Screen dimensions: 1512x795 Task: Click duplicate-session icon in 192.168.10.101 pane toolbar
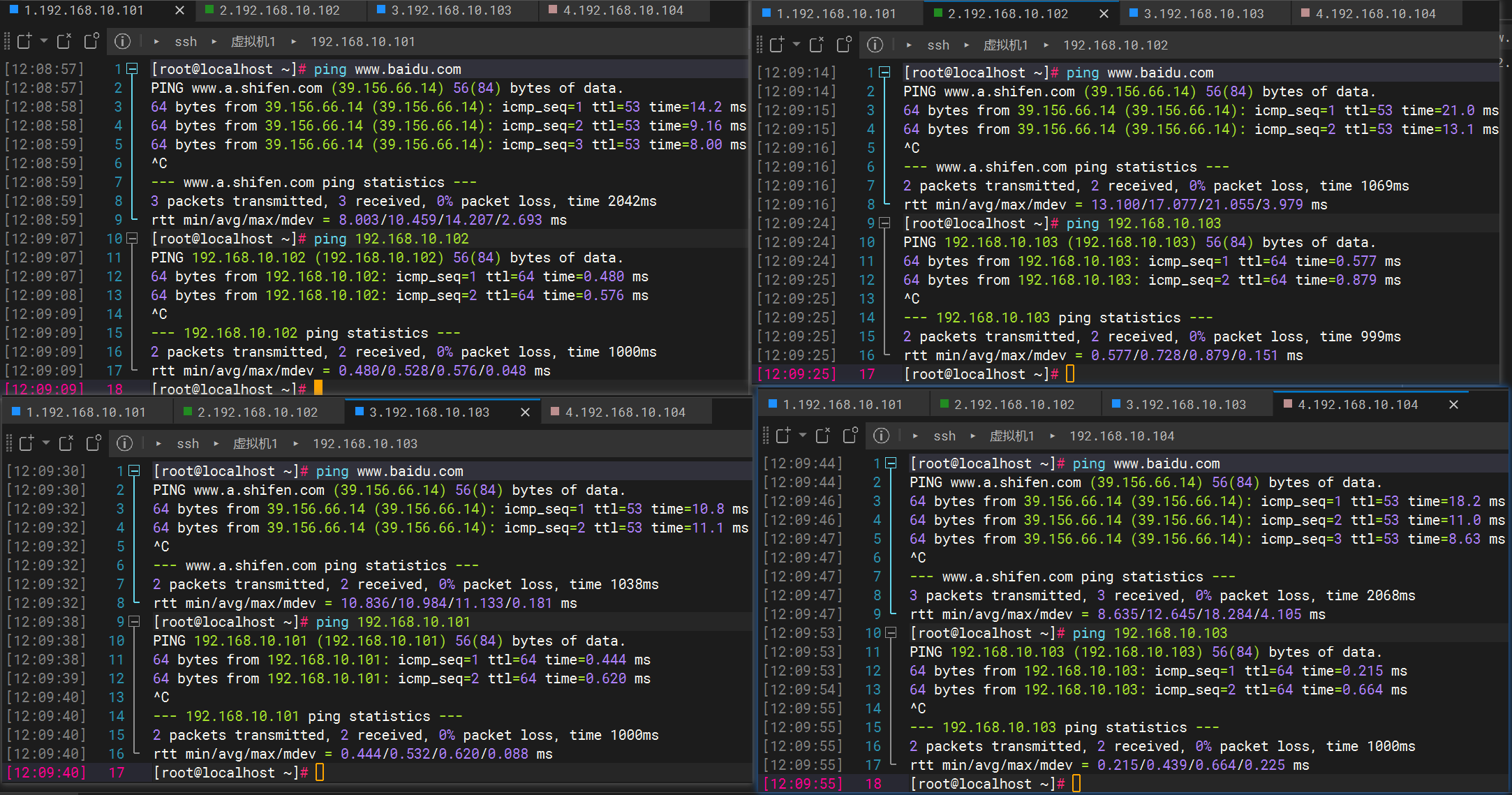point(91,42)
